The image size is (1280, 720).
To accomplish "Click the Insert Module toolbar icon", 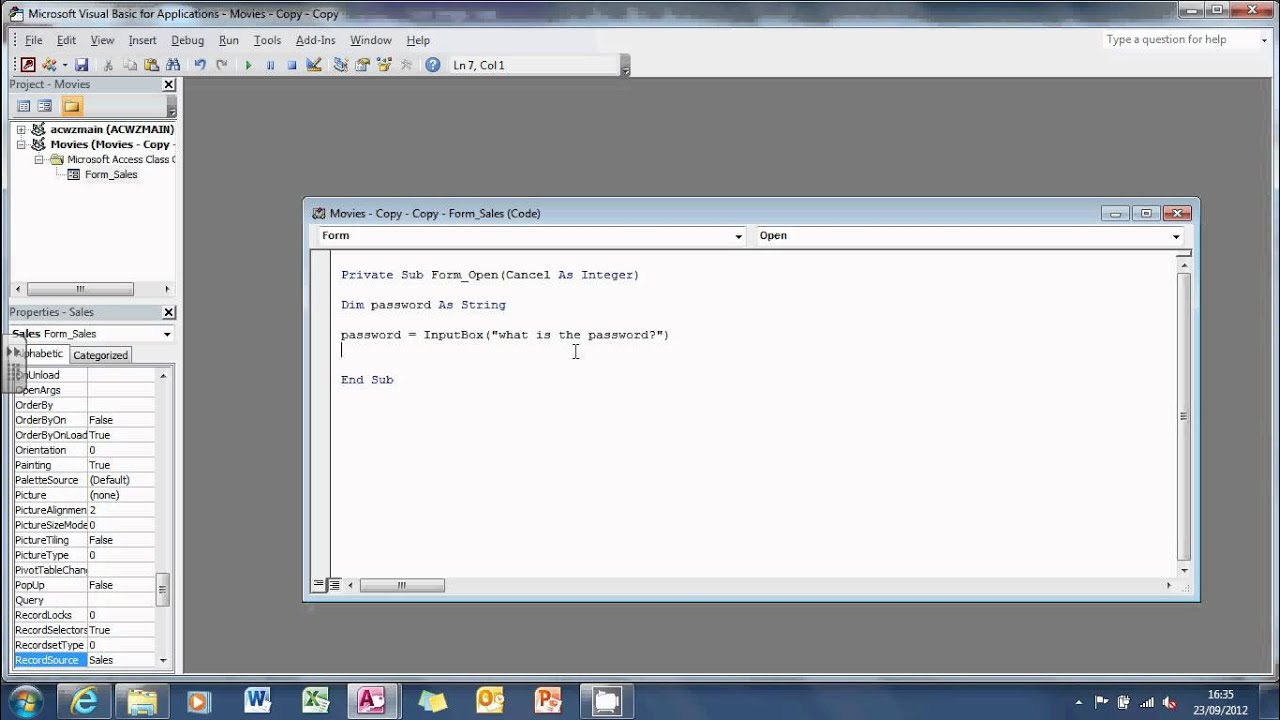I will pos(50,65).
